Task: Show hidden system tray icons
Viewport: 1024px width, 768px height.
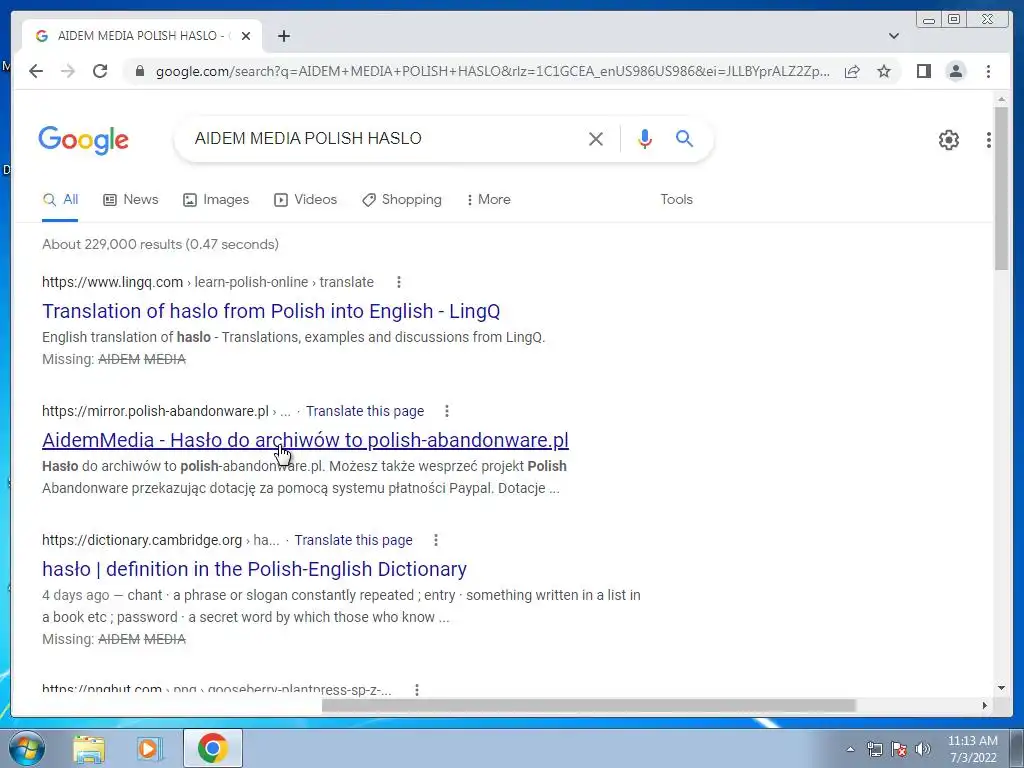Action: point(850,749)
